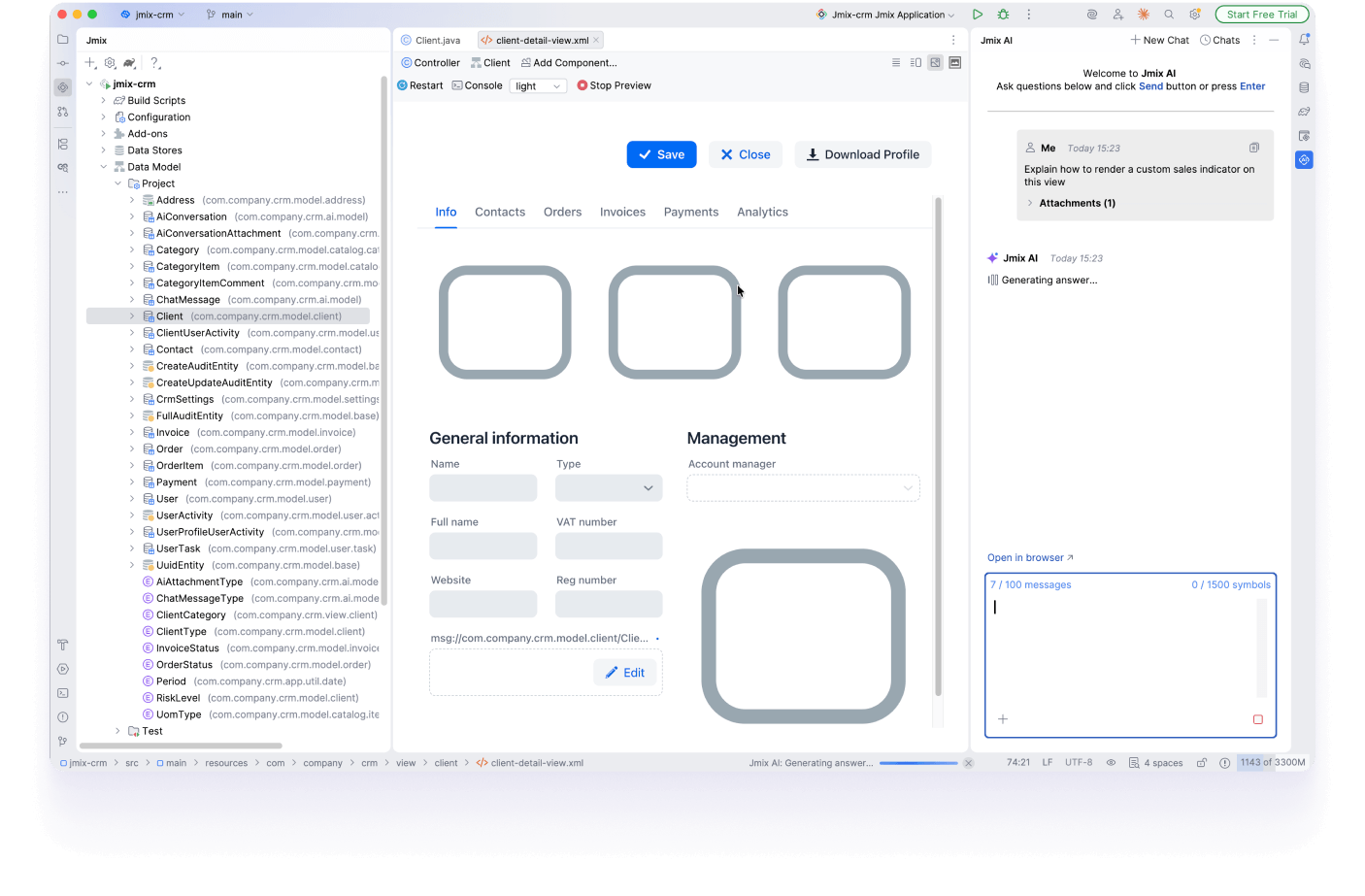
Task: Click the Jmix AI generating progress bar
Action: tap(918, 763)
